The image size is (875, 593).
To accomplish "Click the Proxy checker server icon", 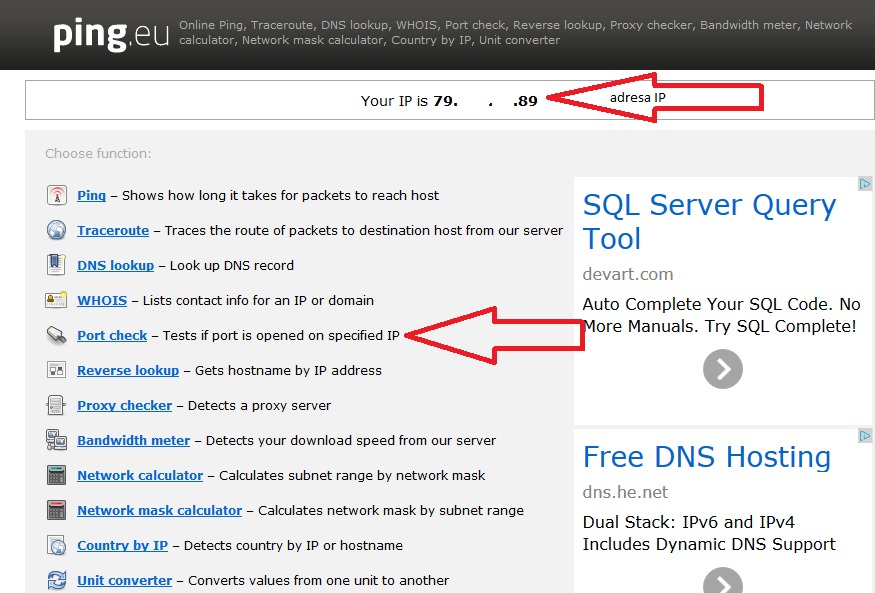I will 57,405.
